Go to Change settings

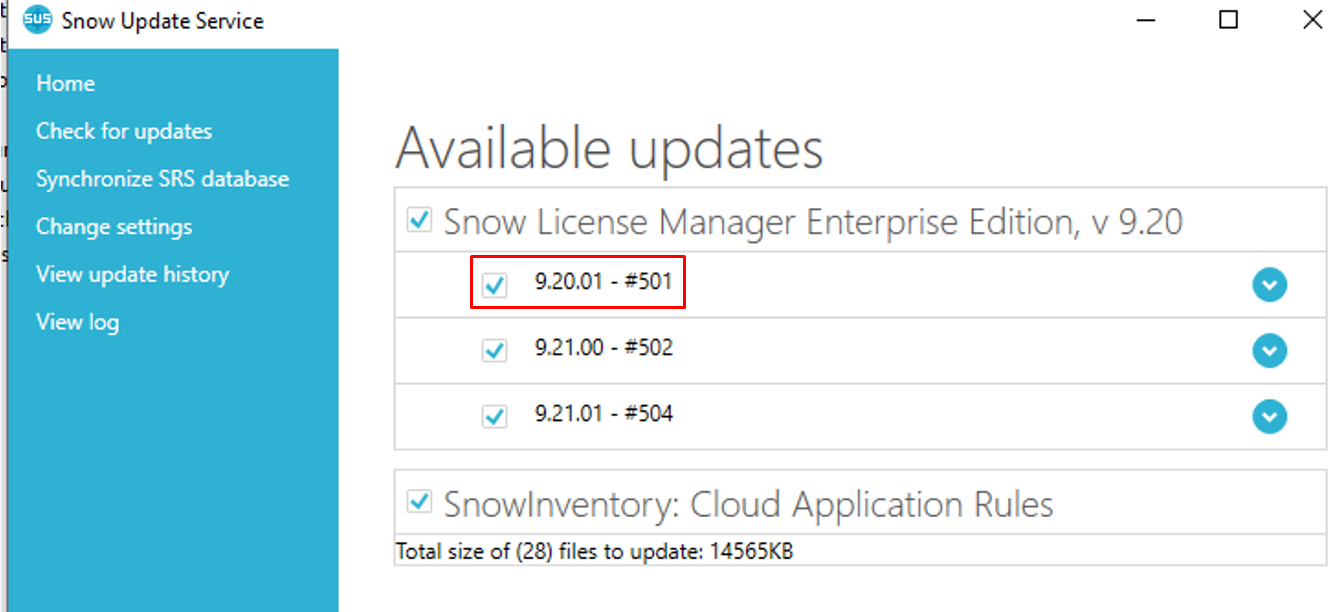(x=114, y=227)
